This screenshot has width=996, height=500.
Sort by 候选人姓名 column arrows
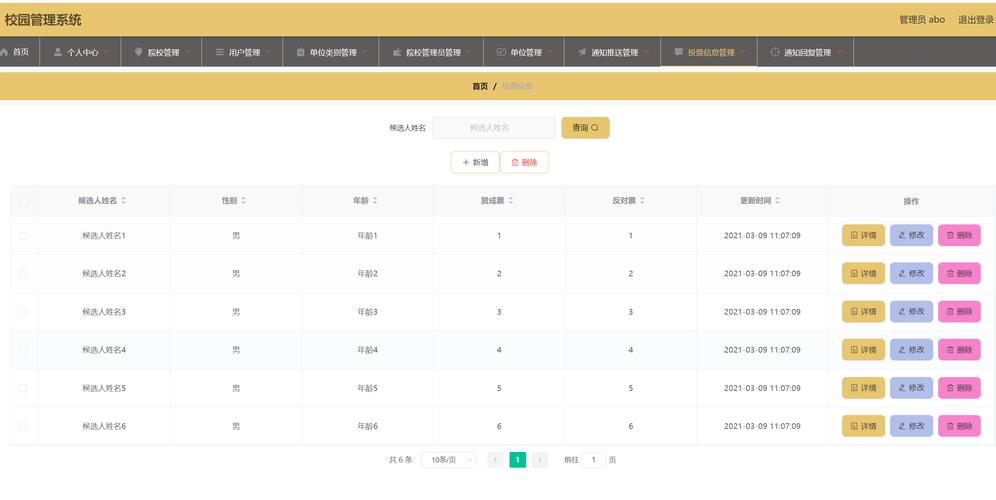(123, 200)
